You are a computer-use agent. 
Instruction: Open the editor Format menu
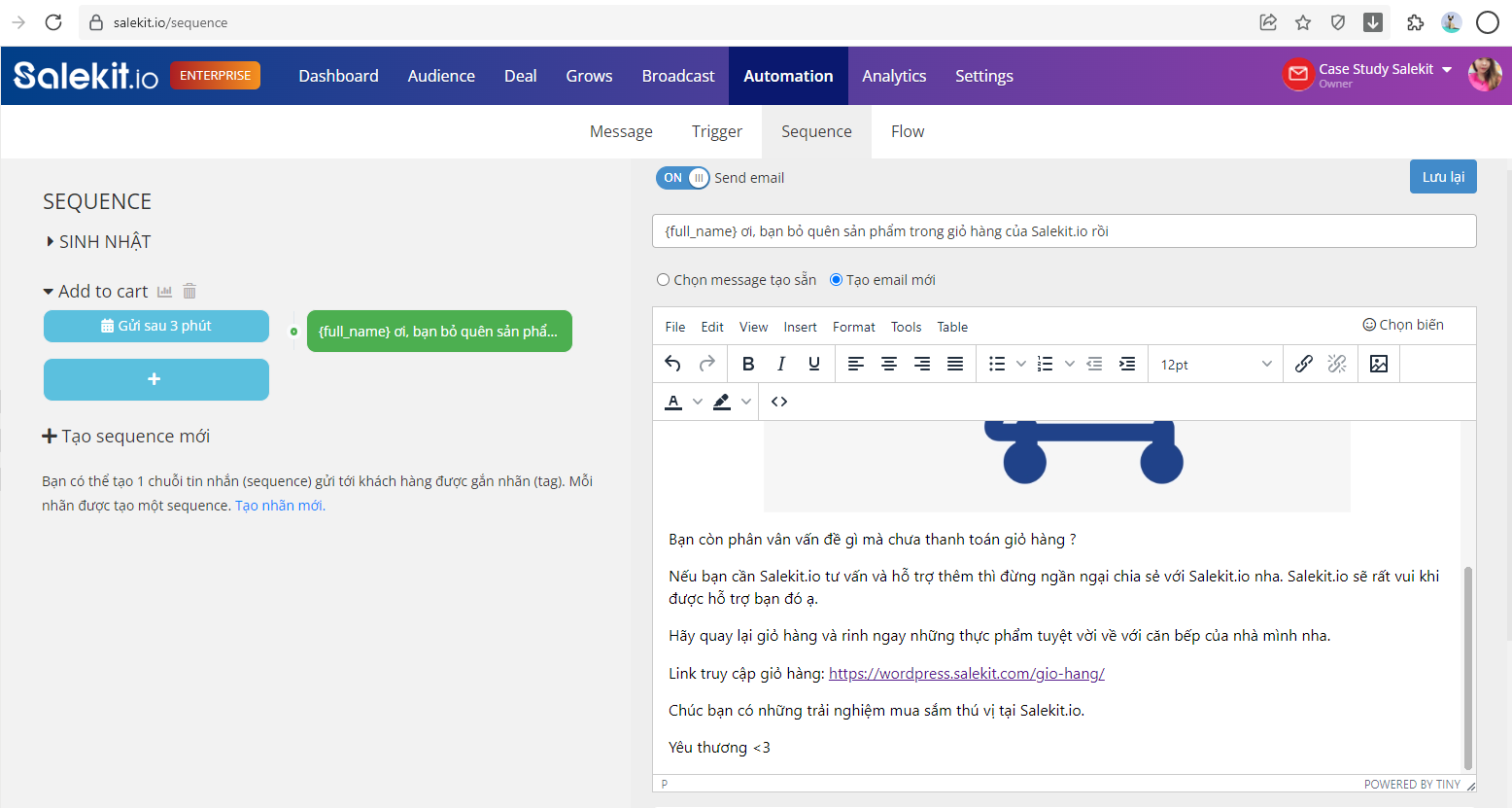click(854, 327)
